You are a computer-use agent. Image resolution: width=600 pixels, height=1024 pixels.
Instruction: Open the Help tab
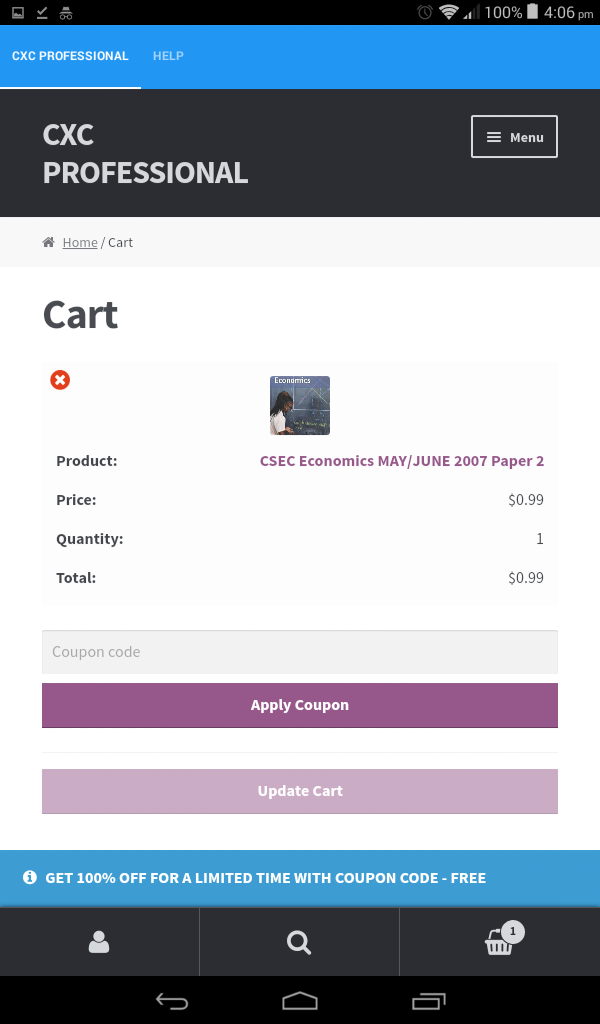click(x=168, y=56)
